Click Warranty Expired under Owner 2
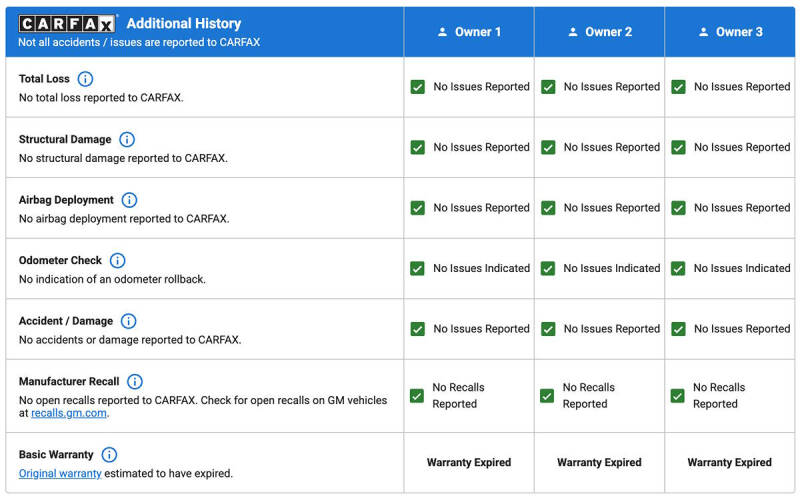Viewport: 800px width, 500px height. [x=599, y=463]
